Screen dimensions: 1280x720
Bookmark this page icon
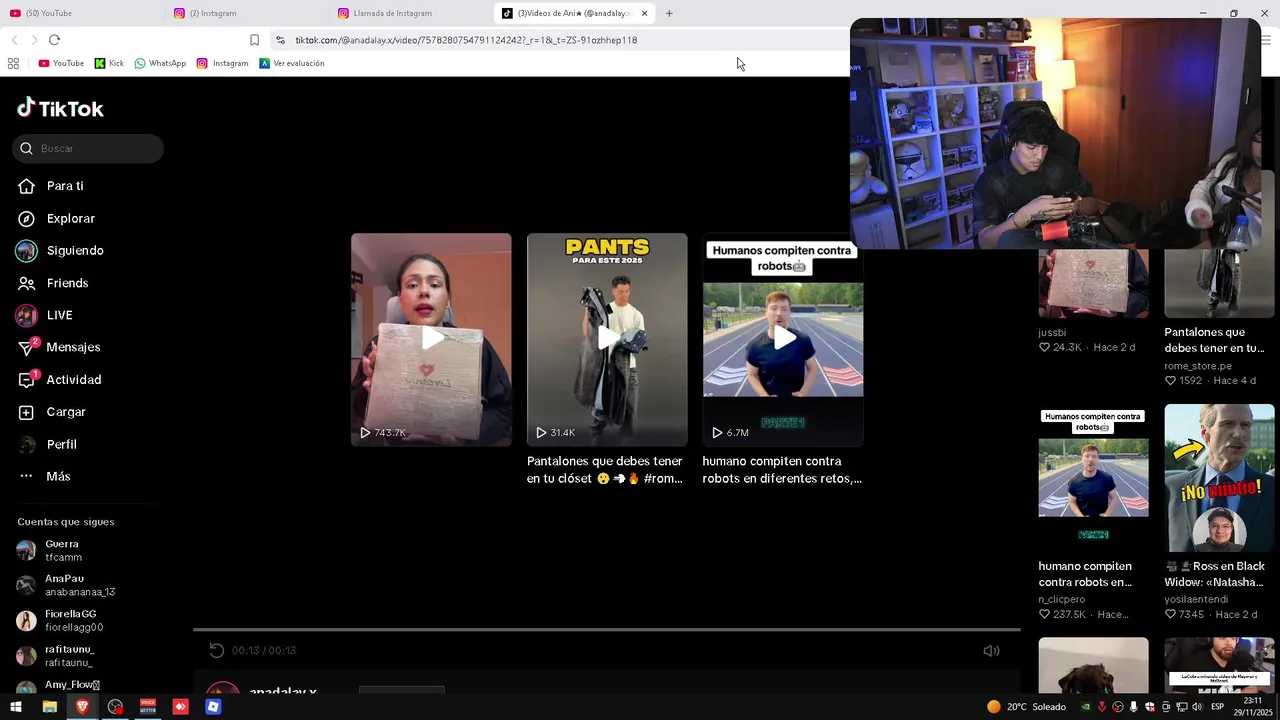254,40
